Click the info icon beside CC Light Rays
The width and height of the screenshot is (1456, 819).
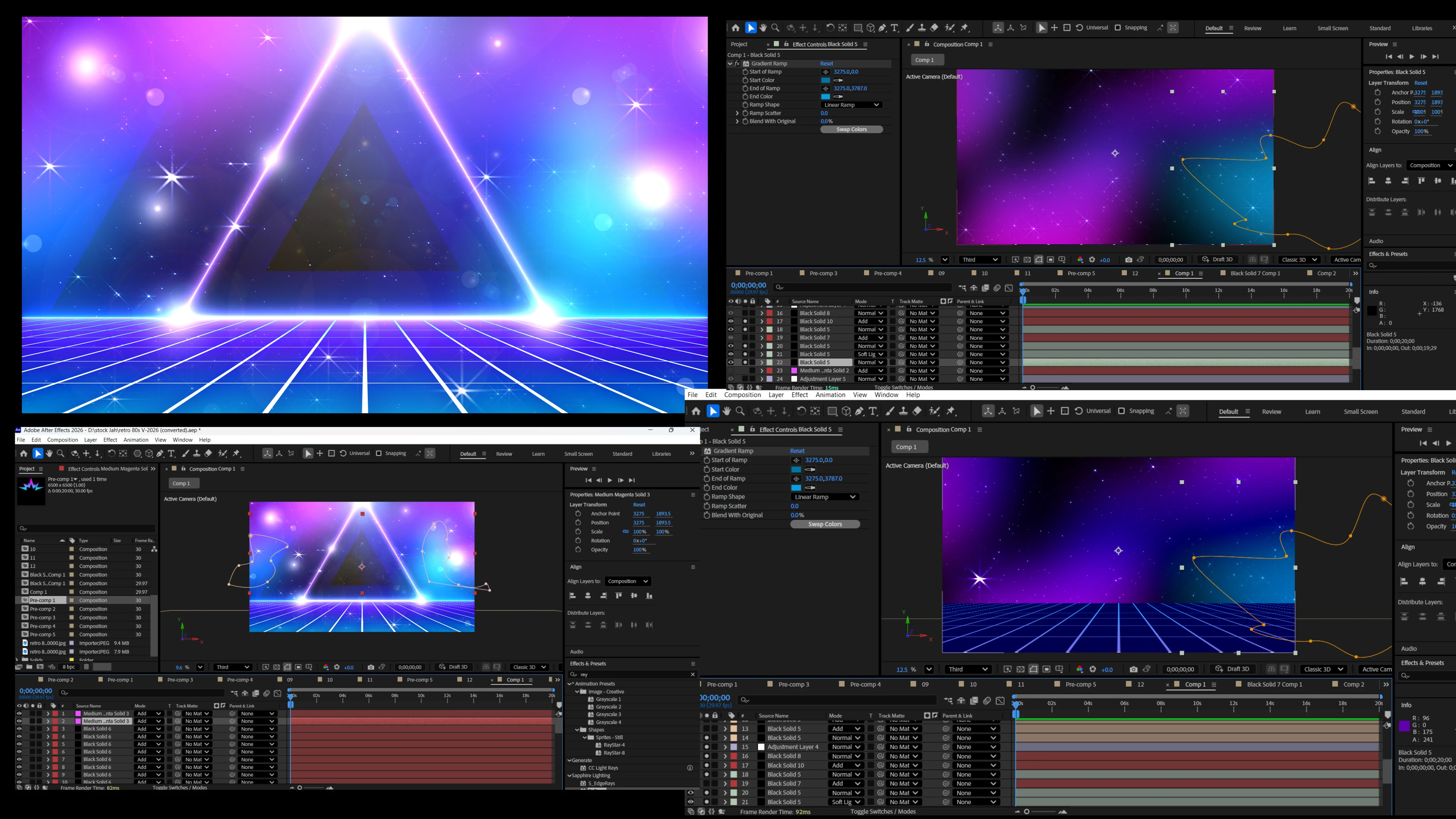(x=690, y=767)
